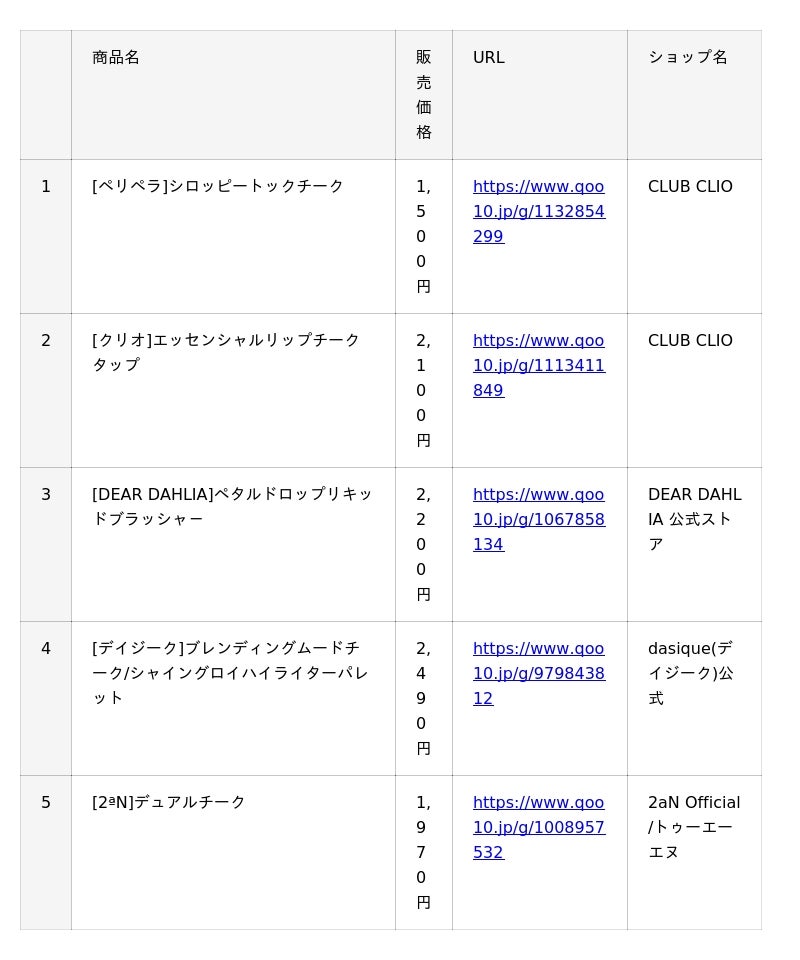Image resolution: width=800 pixels, height=960 pixels.
Task: Select the 1,500円 price cell
Action: click(x=423, y=236)
